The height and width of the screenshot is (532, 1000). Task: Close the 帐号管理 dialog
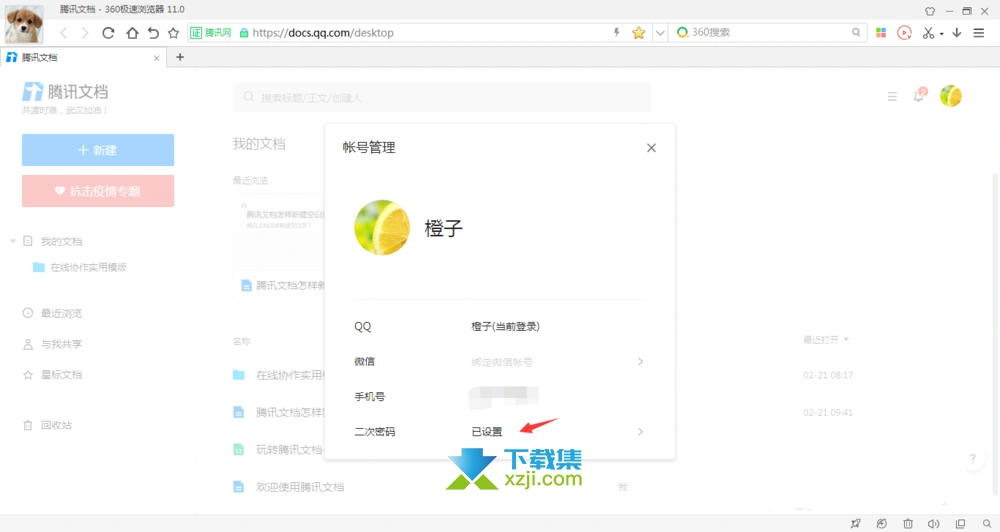click(651, 148)
